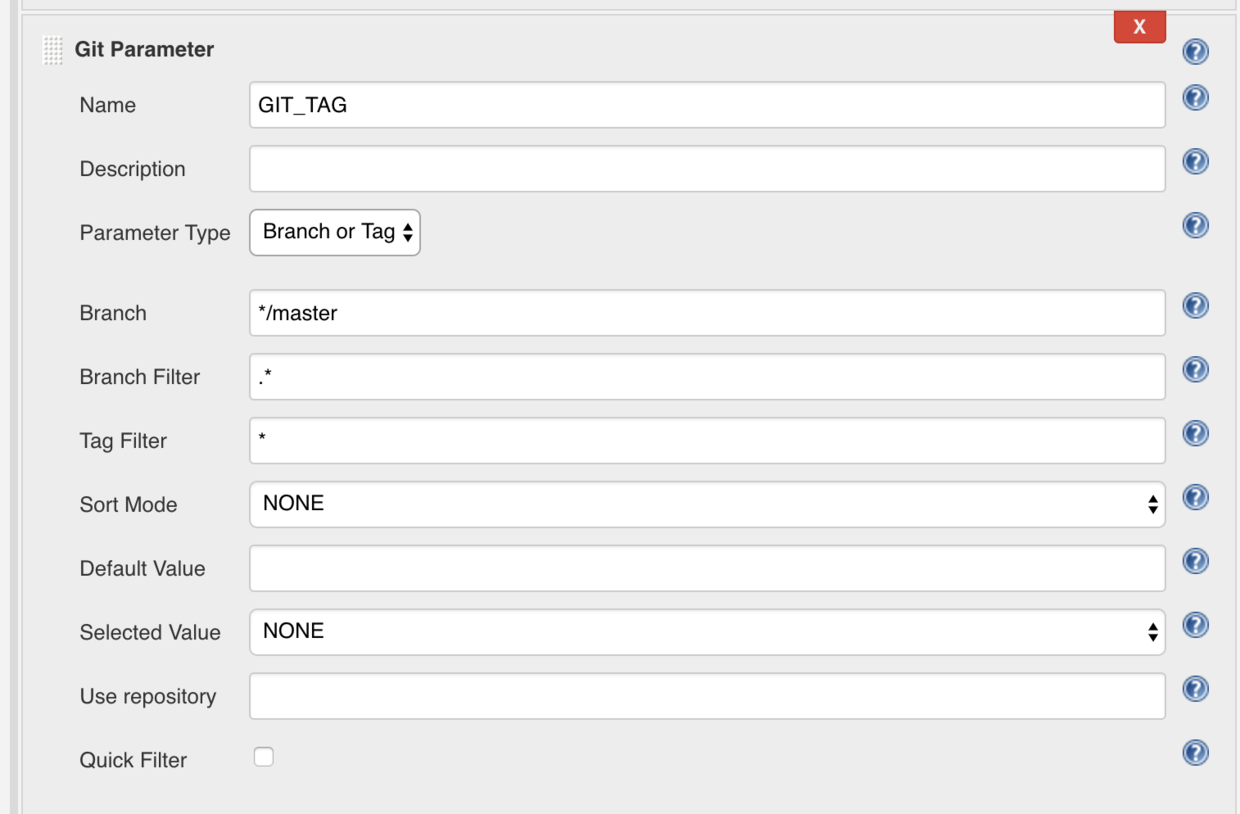This screenshot has width=1240, height=814.
Task: Show help for Parameter Type
Action: [x=1195, y=226]
